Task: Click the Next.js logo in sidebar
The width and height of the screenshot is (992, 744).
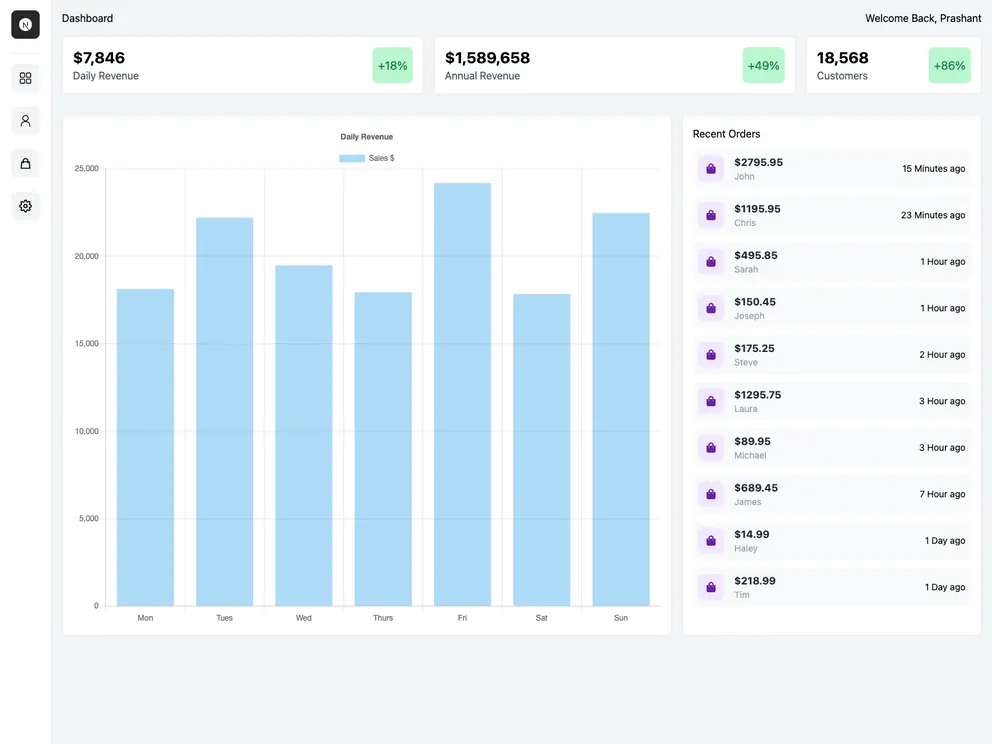Action: [x=25, y=25]
